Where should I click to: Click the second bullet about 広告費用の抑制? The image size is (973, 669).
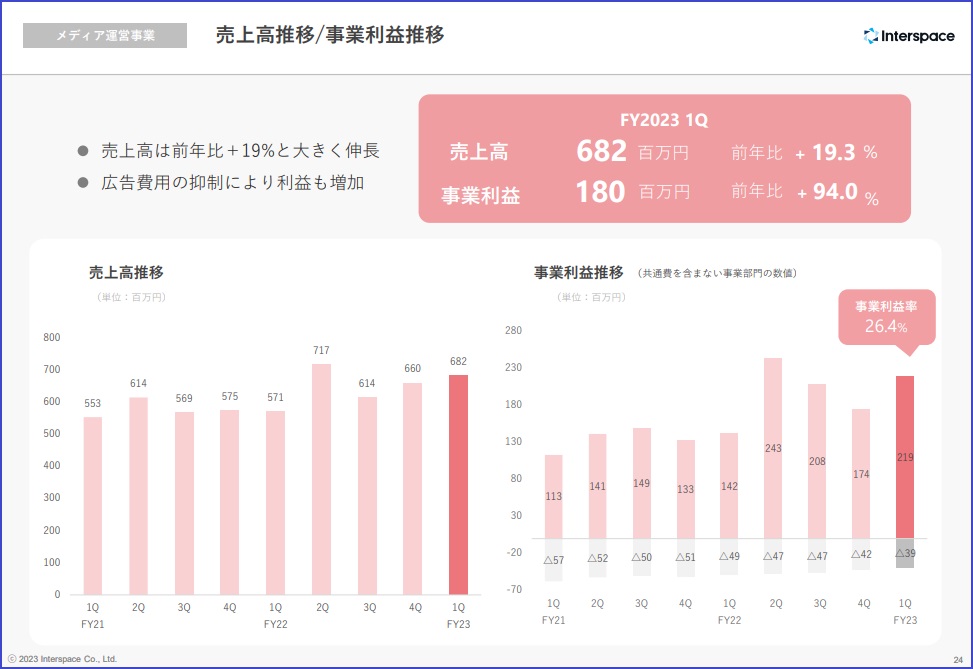[x=232, y=183]
